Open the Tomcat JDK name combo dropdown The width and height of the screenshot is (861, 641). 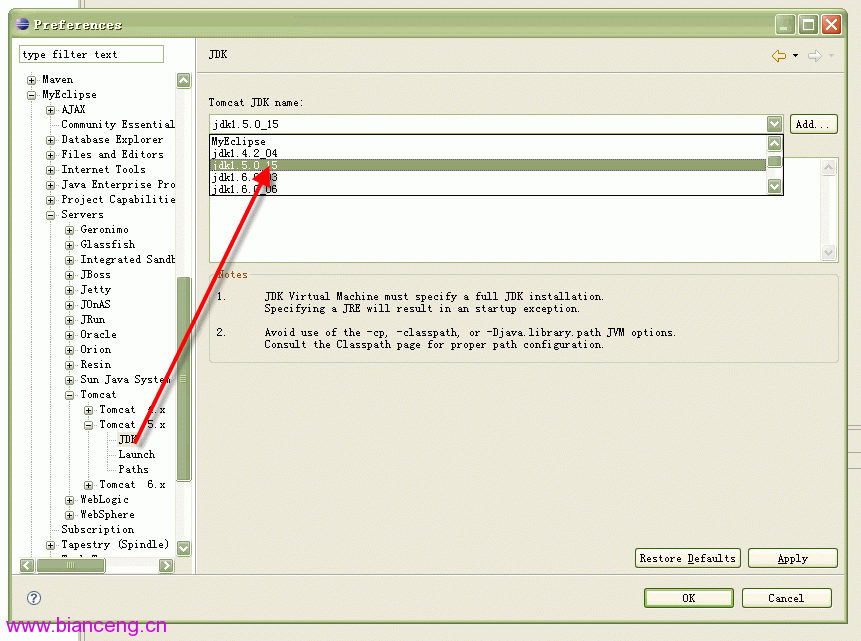[774, 124]
